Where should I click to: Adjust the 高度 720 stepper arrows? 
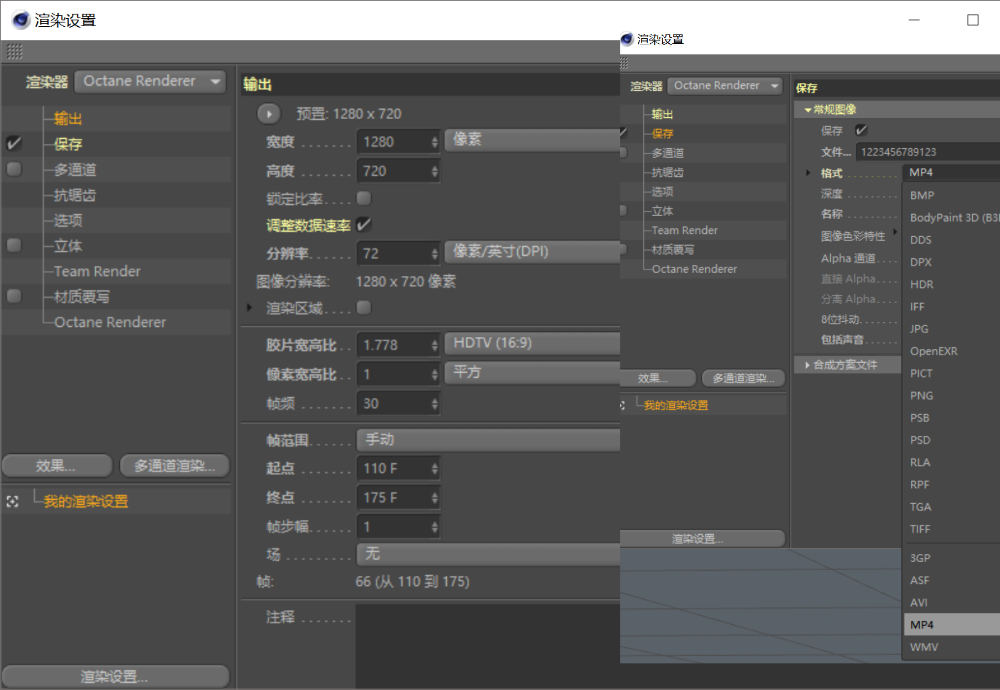[434, 171]
